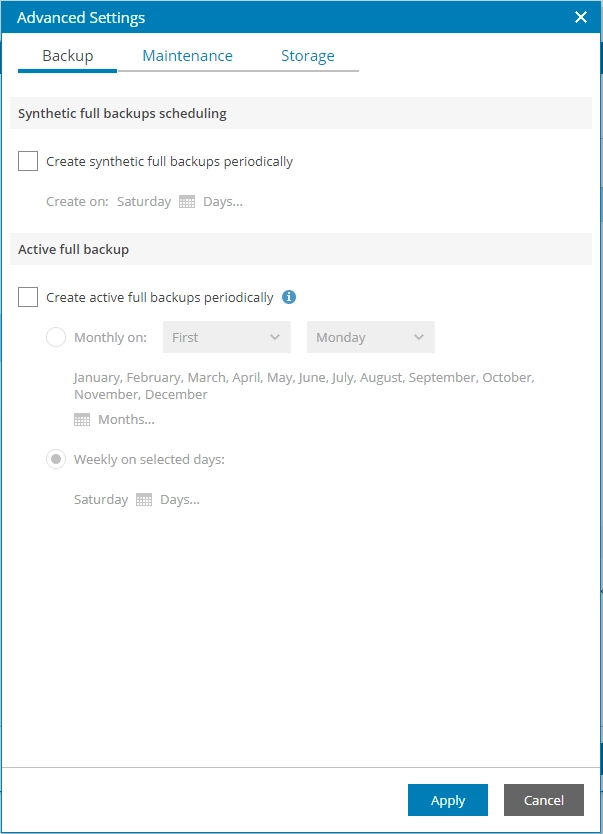The image size is (603, 834).
Task: Expand the Monday weekday dropdown
Action: 371,337
